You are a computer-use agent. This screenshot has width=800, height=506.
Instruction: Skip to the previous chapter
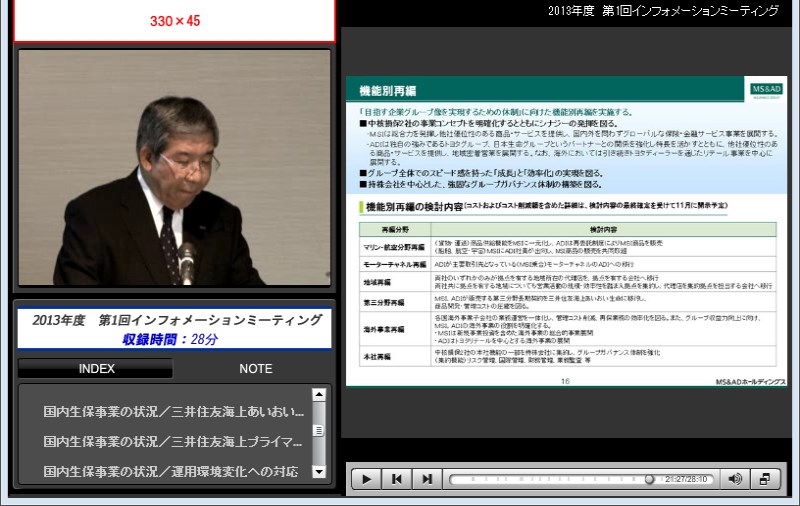pyautogui.click(x=396, y=479)
